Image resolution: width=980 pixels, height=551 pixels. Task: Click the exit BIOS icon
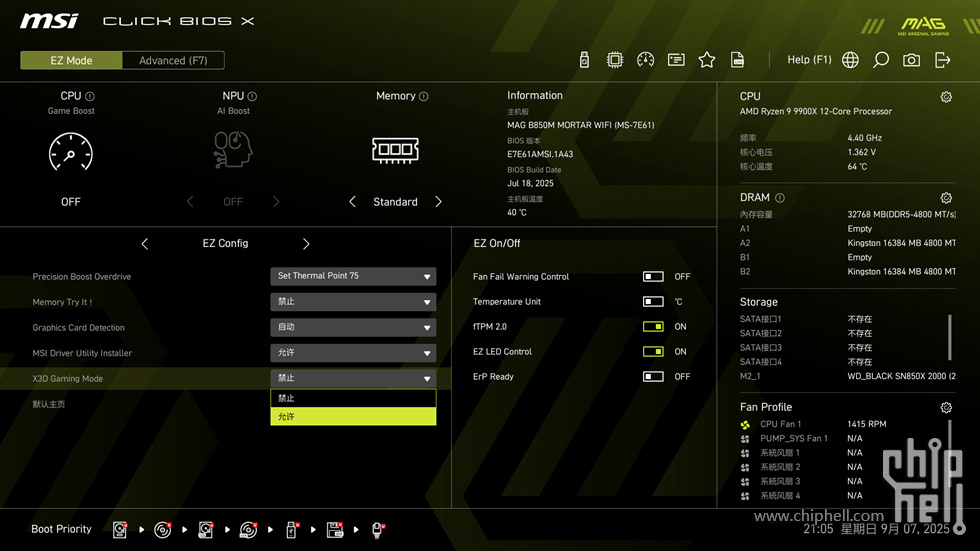point(942,60)
